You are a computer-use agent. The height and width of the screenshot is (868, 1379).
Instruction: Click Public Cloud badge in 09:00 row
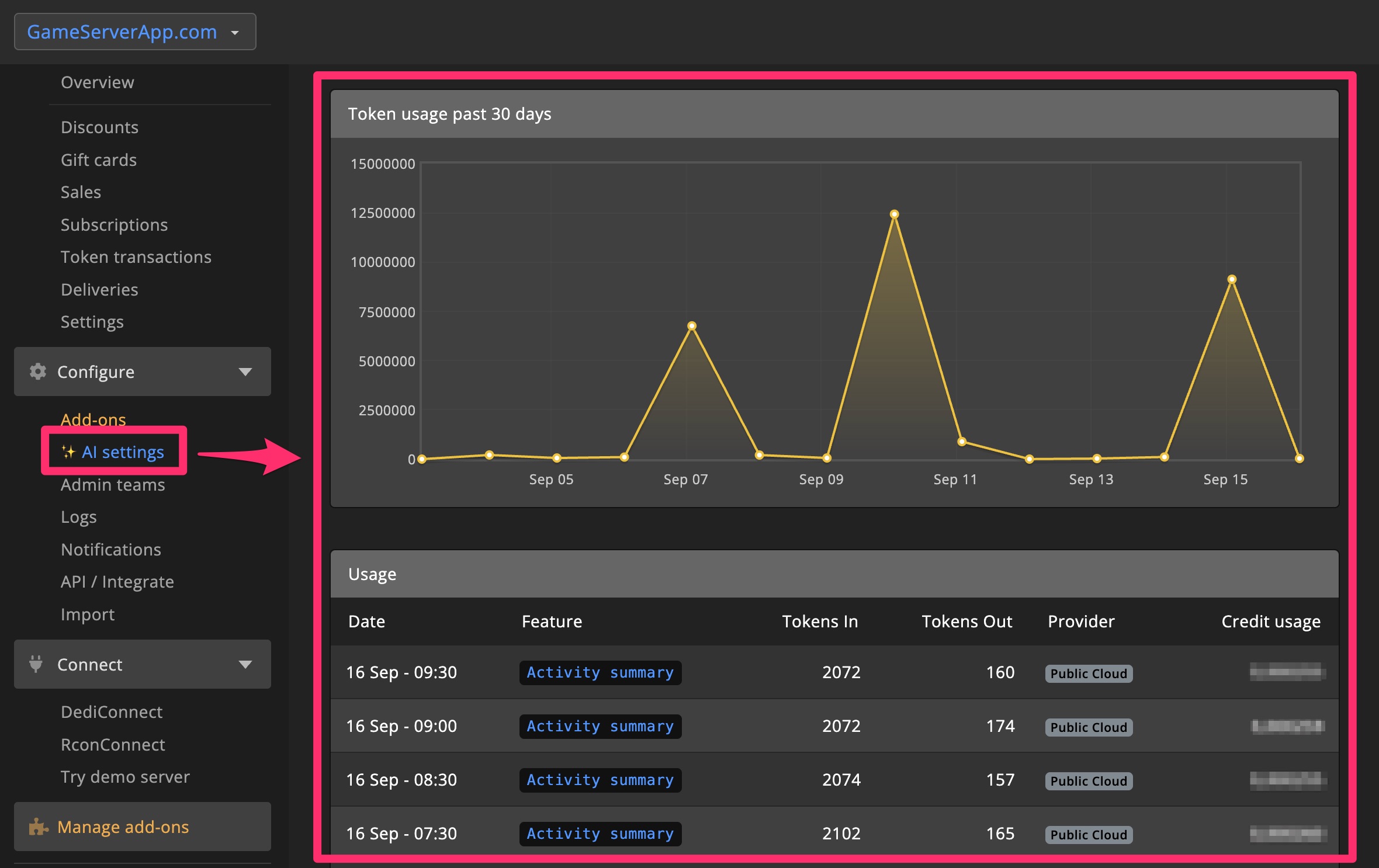[1089, 727]
